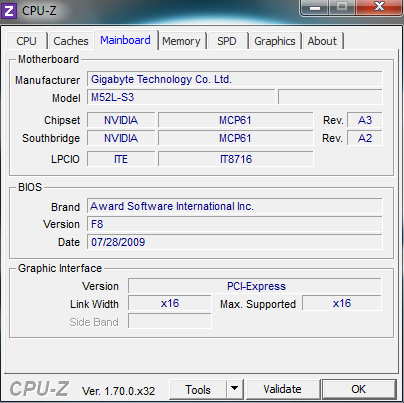This screenshot has height=403, width=404.
Task: Open the SPD tab
Action: [x=227, y=41]
